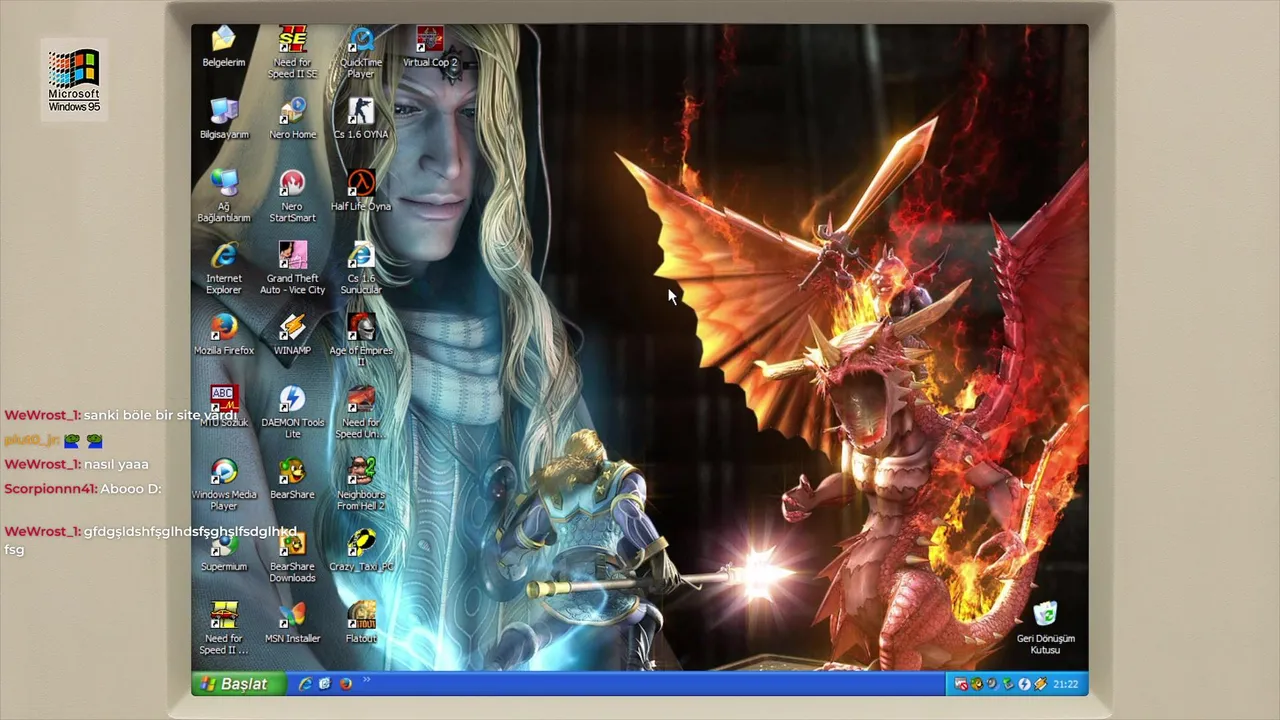Open Bilgisayarım desktop icon

pyautogui.click(x=224, y=119)
